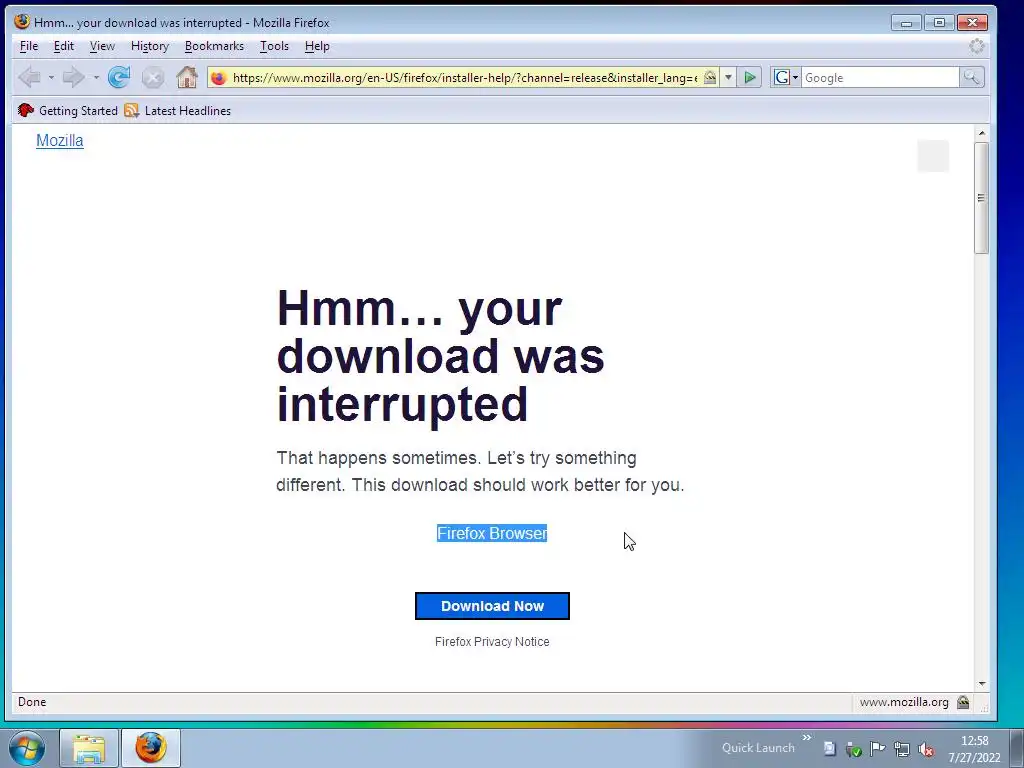Click the green Go arrow button
This screenshot has width=1024, height=768.
click(750, 78)
